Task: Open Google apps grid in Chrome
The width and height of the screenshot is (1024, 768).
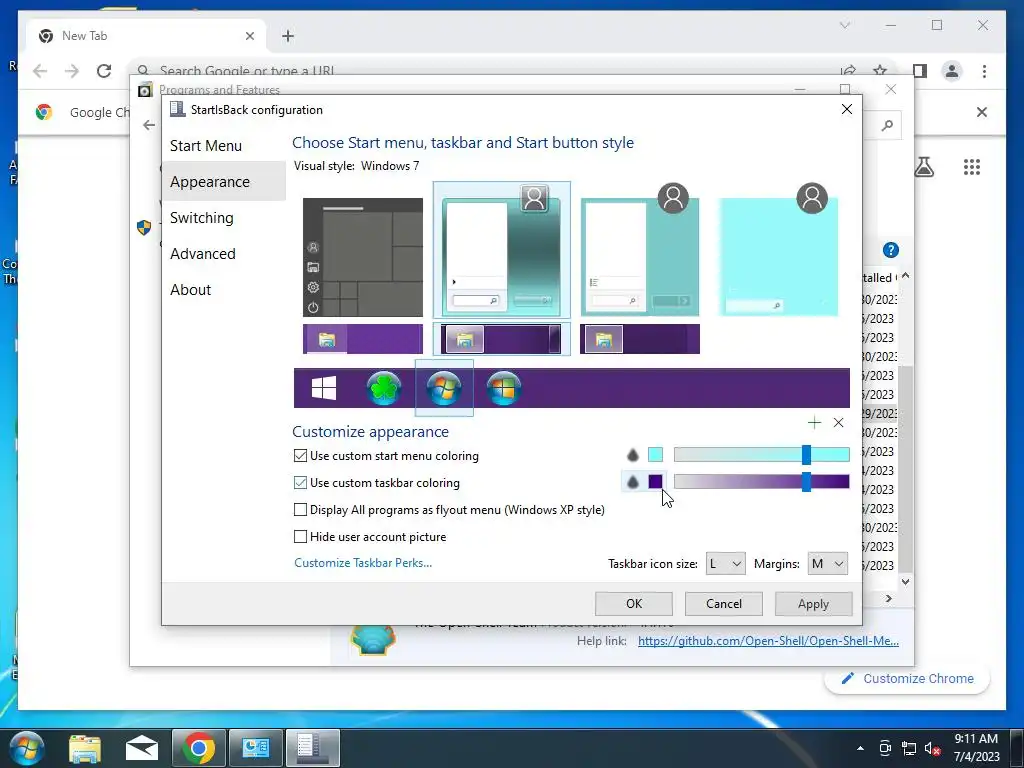Action: pyautogui.click(x=972, y=167)
